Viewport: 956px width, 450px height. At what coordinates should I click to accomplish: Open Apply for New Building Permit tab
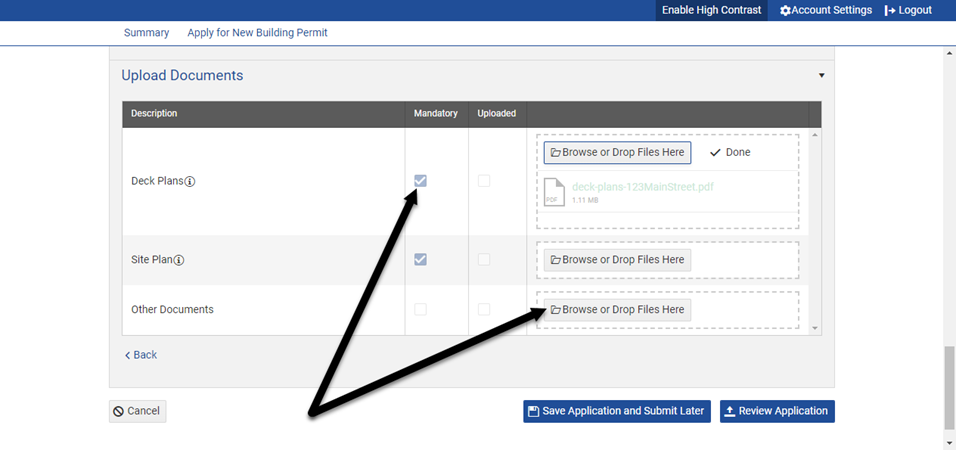257,33
